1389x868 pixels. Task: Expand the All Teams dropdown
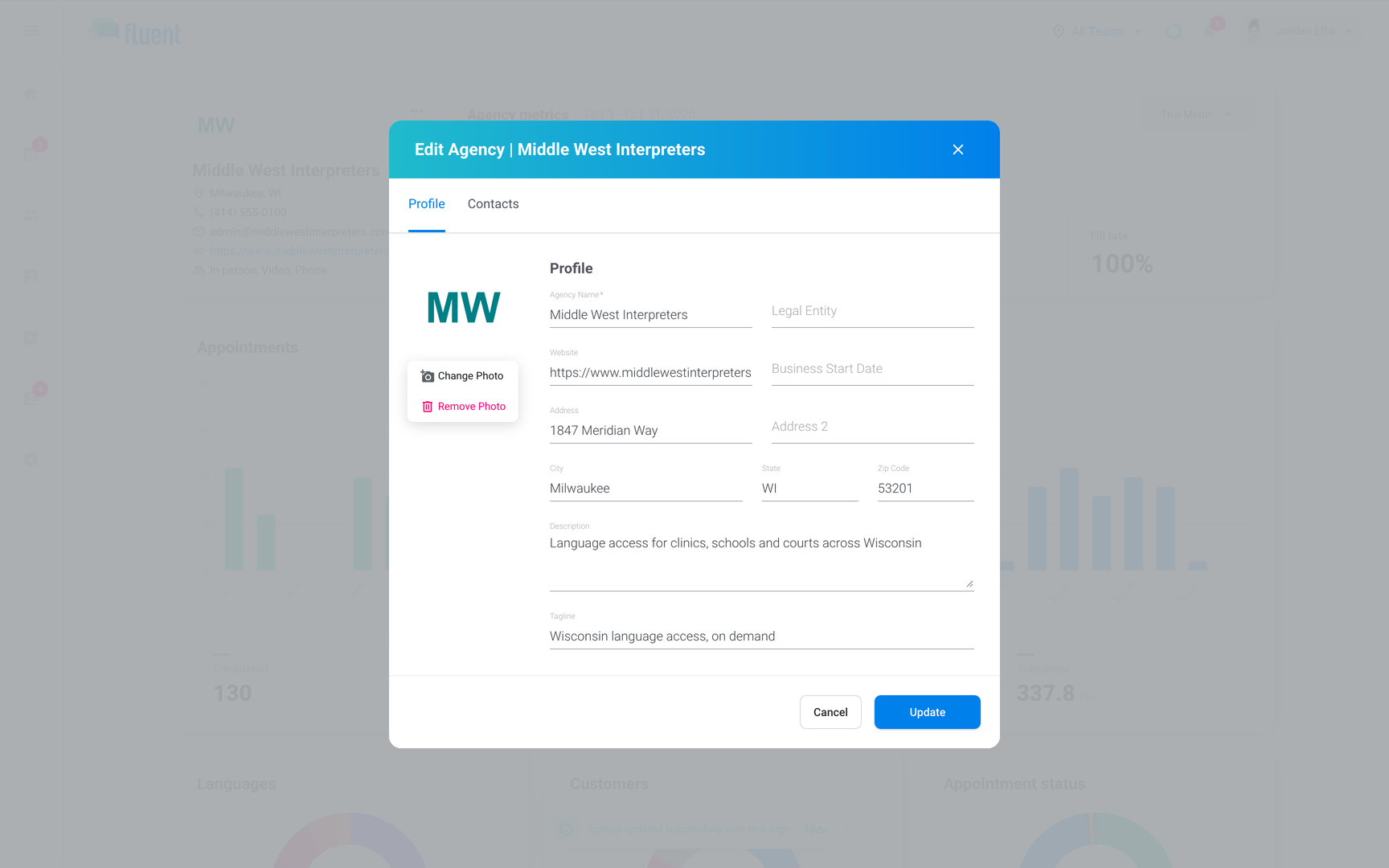pos(1097,31)
